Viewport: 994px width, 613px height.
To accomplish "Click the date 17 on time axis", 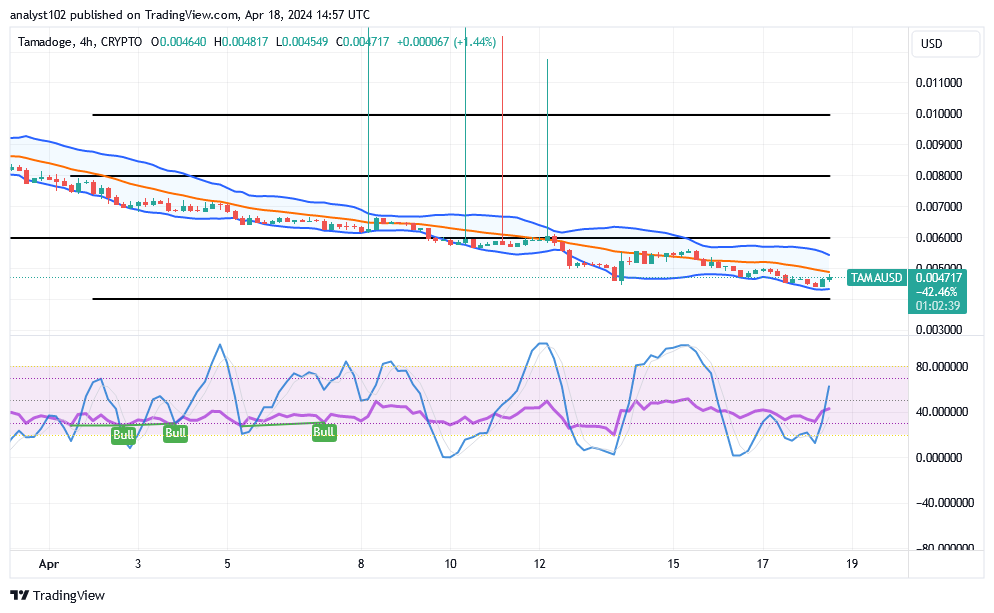I will pos(763,564).
